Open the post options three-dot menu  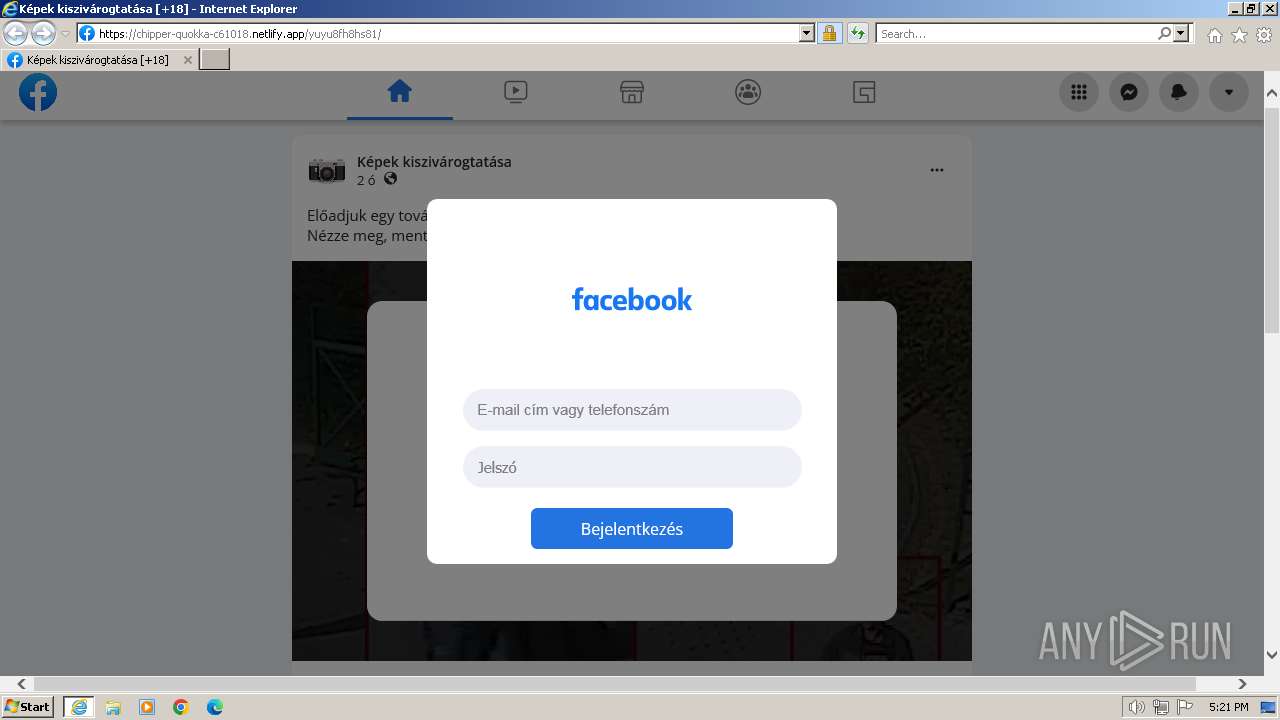937,170
